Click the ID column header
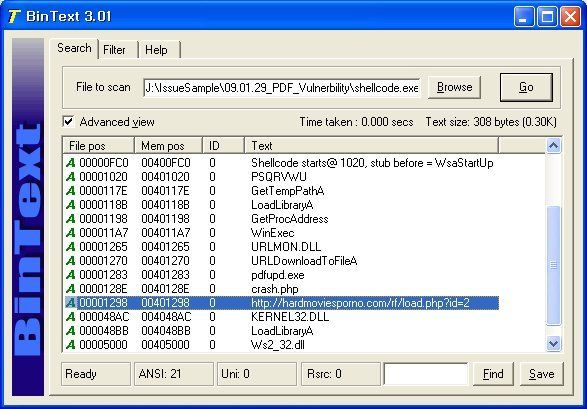Image resolution: width=587 pixels, height=409 pixels. [223, 146]
